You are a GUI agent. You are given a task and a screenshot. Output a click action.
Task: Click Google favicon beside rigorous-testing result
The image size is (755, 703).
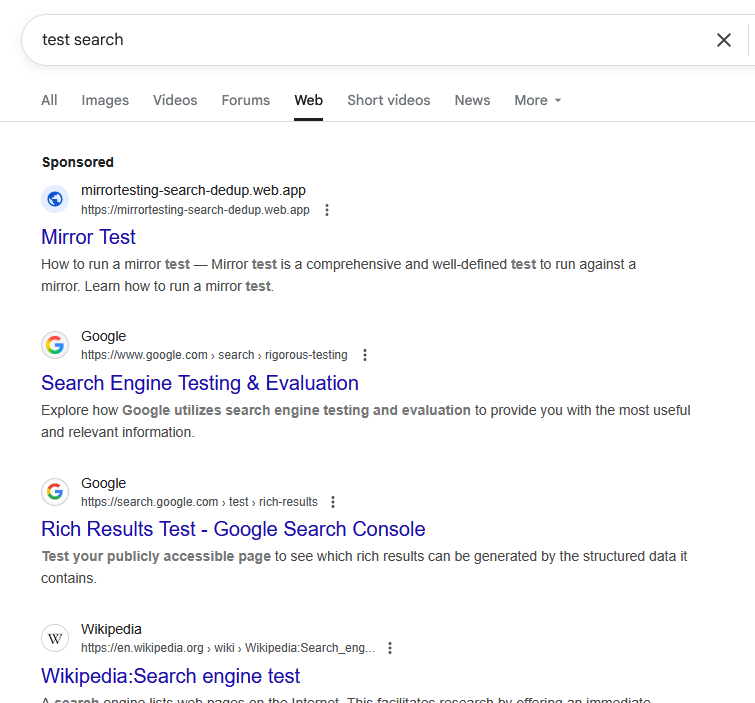tap(55, 345)
